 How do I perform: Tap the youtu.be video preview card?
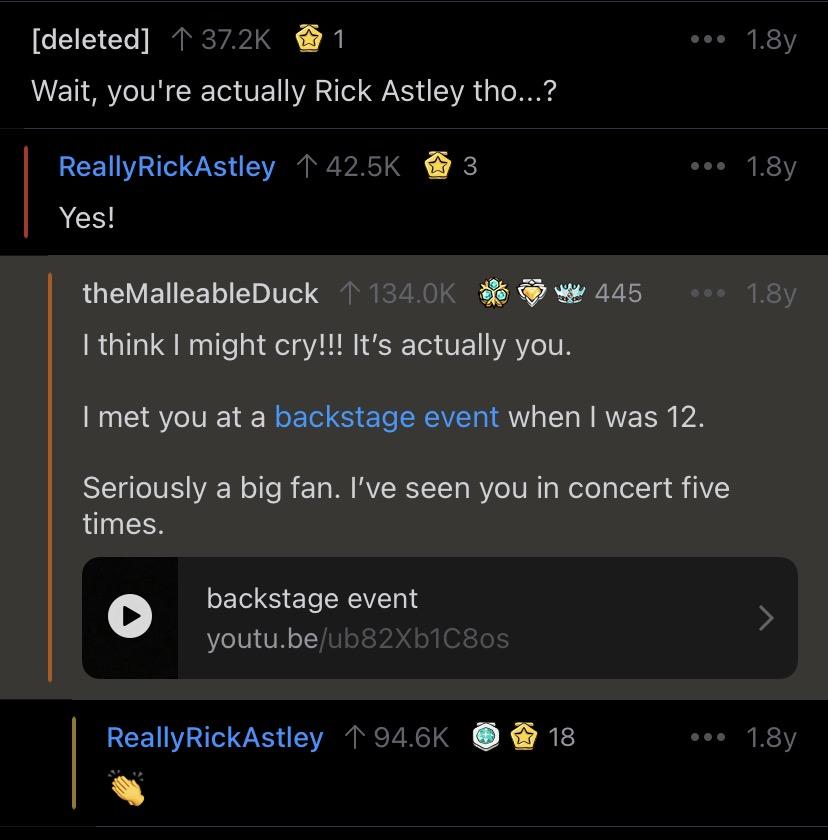tap(440, 618)
